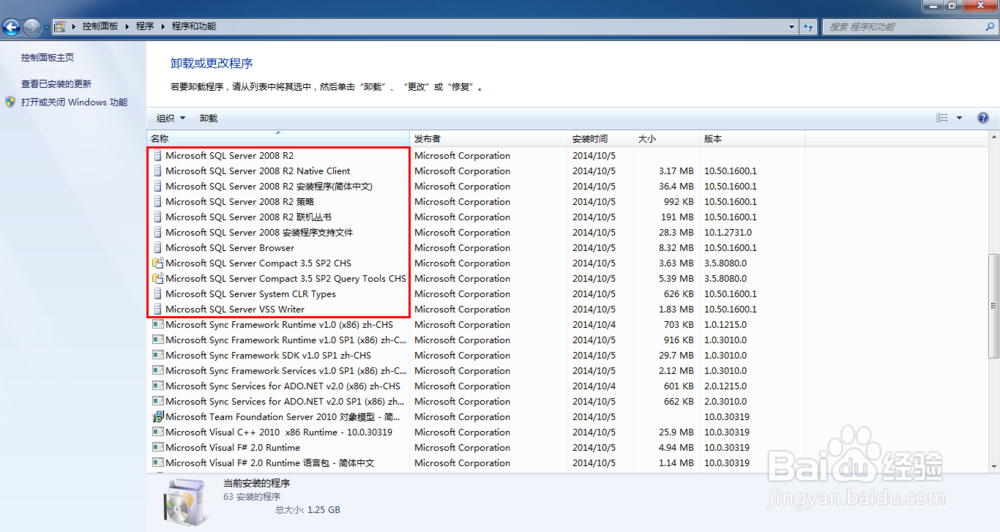Click the refresh icon beside address bar
Viewport: 1000px width, 532px height.
(808, 27)
